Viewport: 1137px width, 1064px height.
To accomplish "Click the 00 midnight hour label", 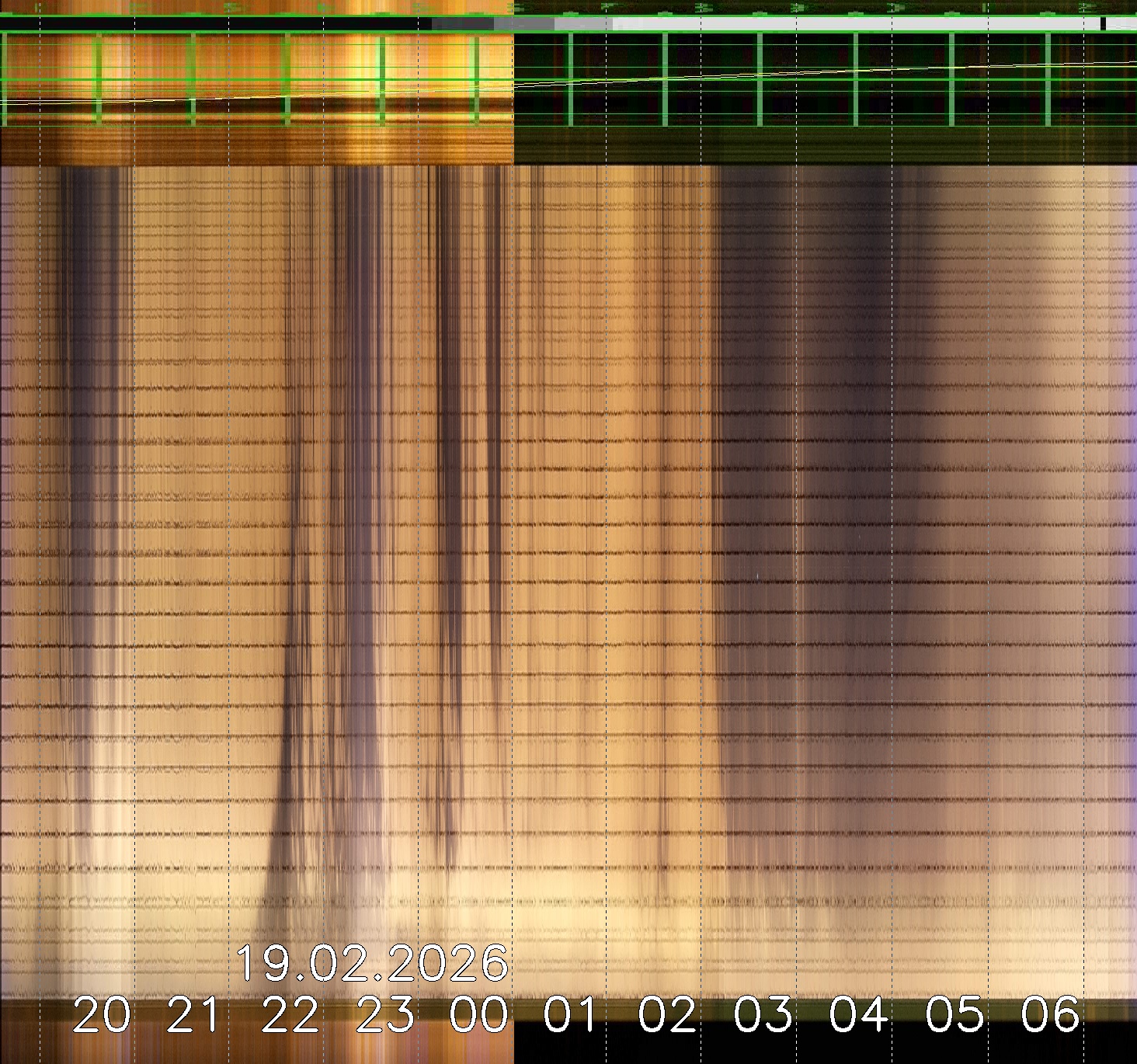I will point(480,1015).
